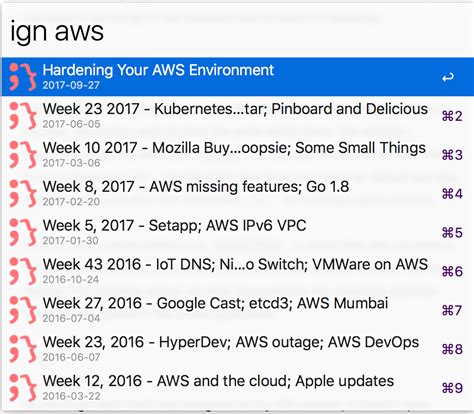This screenshot has width=474, height=414.
Task: Open Week 23, 2016 HyperDev AWS outage result
Action: click(237, 349)
